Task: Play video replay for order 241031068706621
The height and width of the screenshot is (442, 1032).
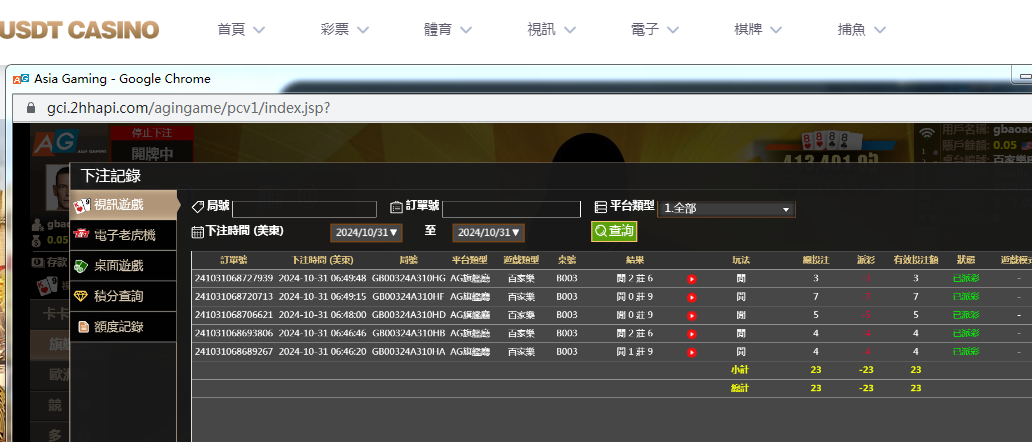Action: click(x=691, y=315)
